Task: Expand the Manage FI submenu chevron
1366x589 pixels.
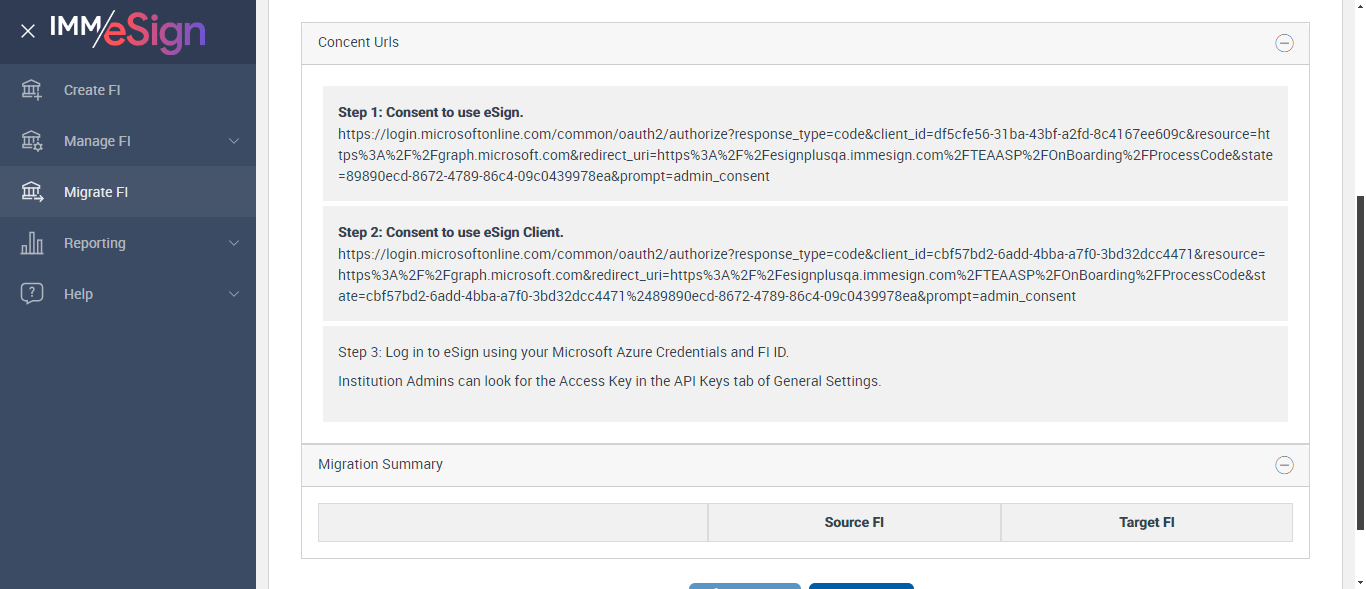Action: (x=234, y=141)
